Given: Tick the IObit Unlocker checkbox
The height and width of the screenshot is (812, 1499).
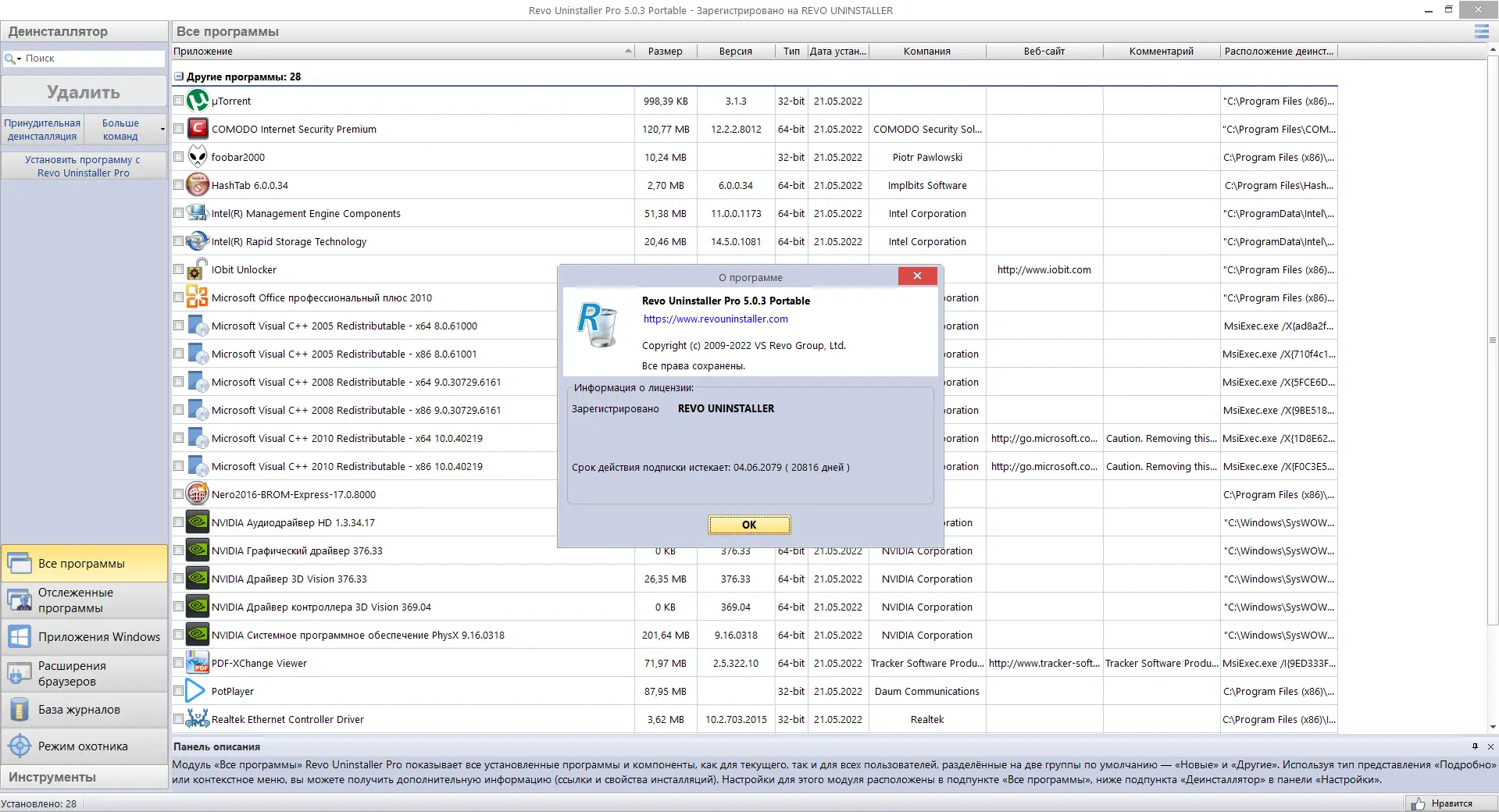Looking at the screenshot, I should [x=179, y=269].
